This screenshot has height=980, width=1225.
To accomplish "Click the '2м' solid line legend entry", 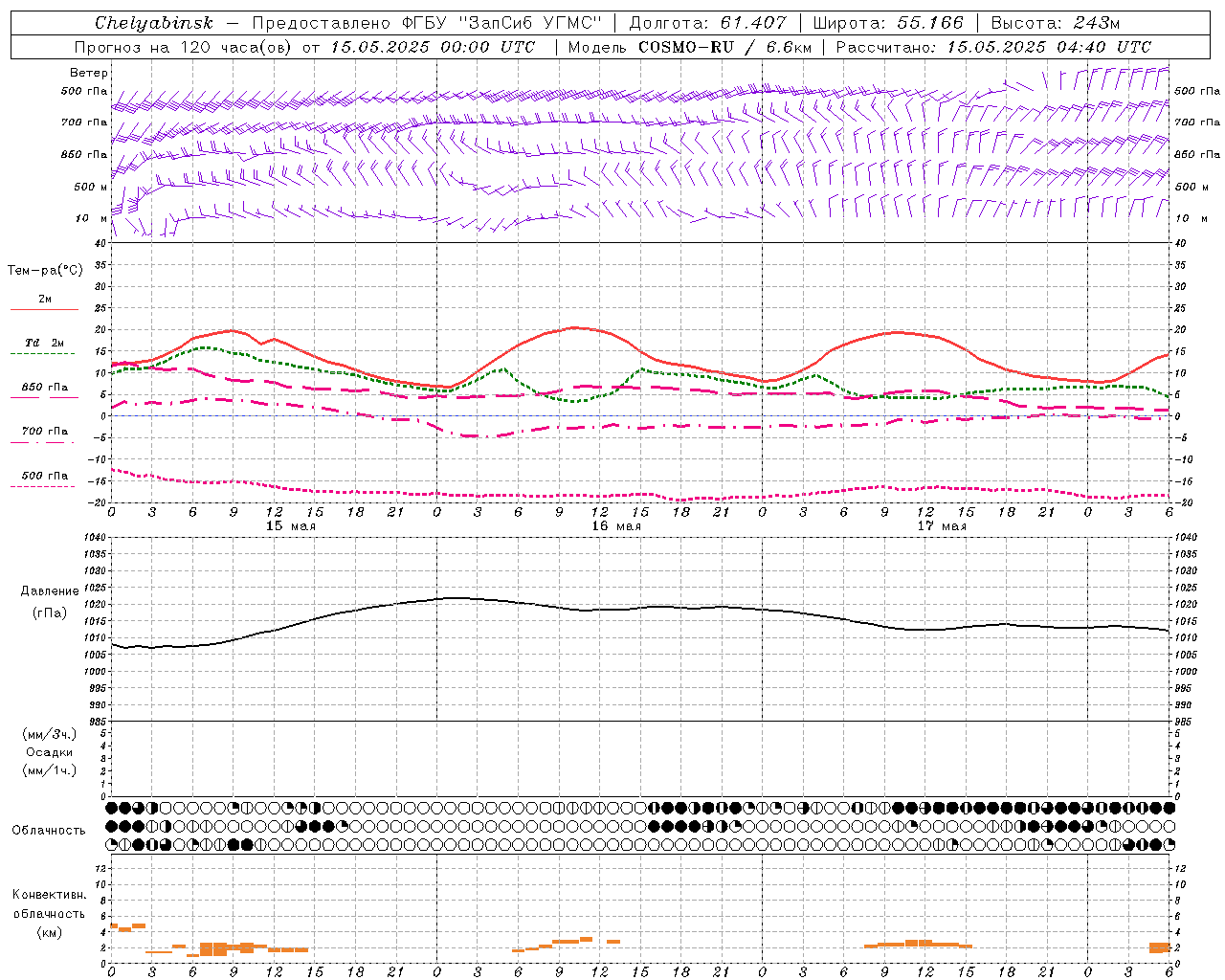I will tap(44, 300).
